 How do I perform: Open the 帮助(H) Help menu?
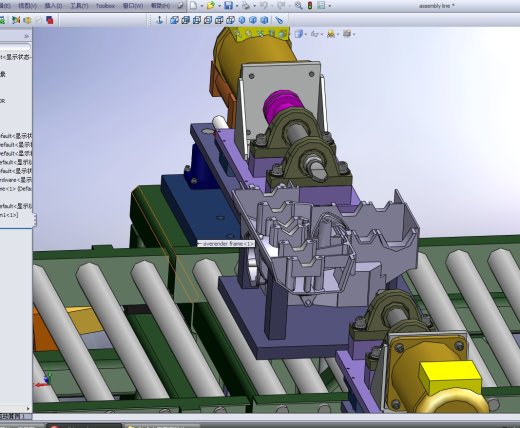(160, 6)
